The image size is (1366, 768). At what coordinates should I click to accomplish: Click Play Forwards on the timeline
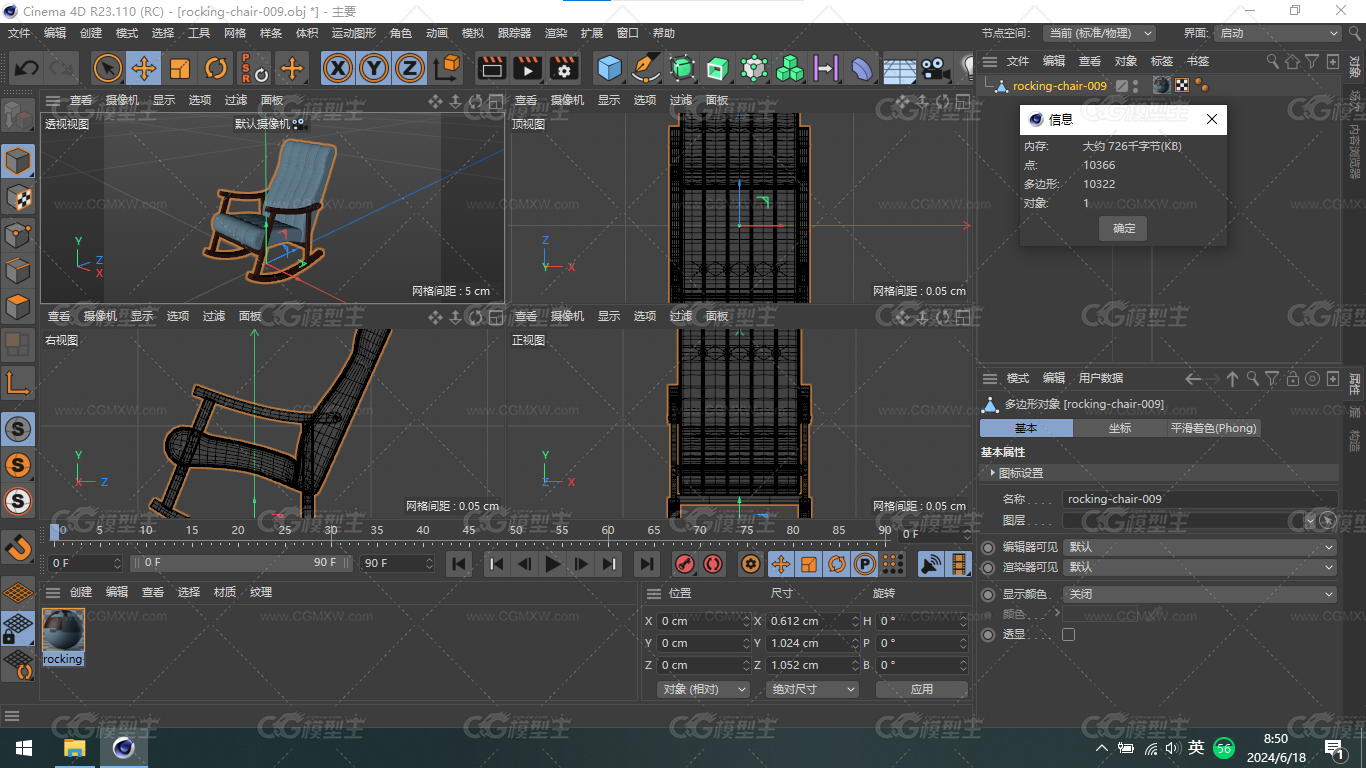click(553, 564)
